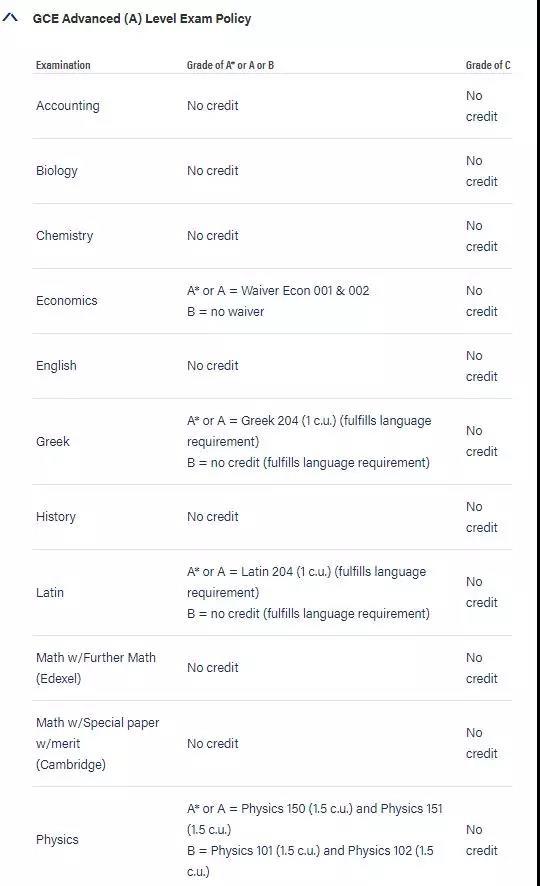Click Math w/Special paper w/merit (Cambridge) cell

[x=98, y=744]
